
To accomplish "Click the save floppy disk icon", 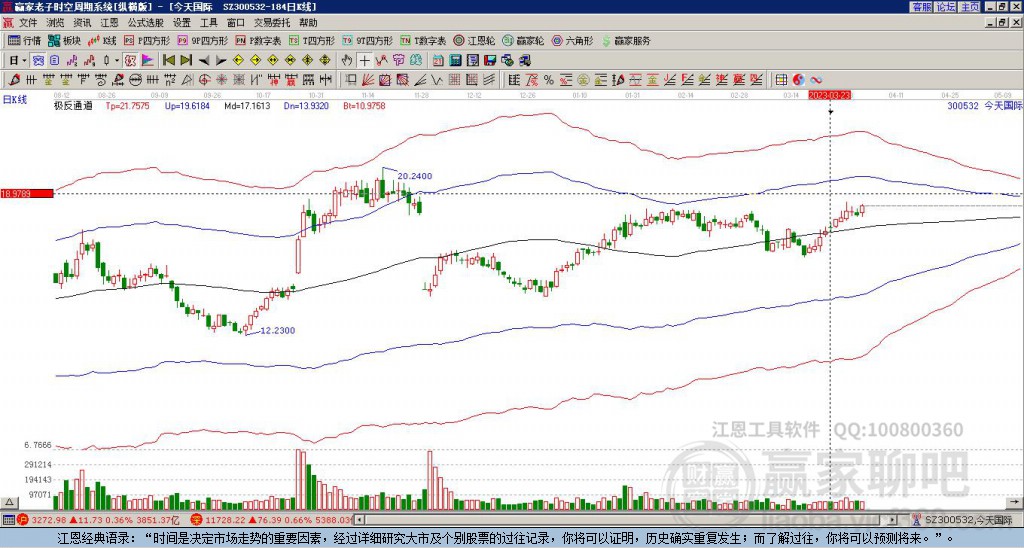I will click(490, 61).
